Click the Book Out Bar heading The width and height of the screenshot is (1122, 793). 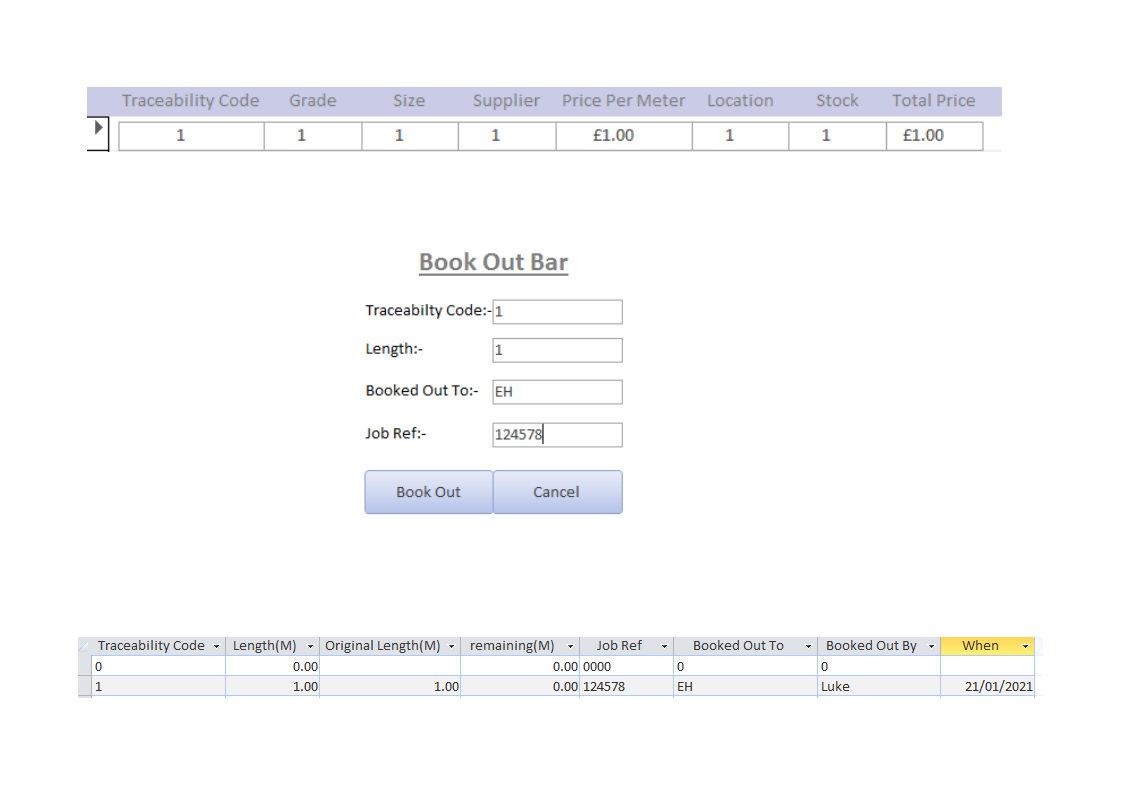494,262
